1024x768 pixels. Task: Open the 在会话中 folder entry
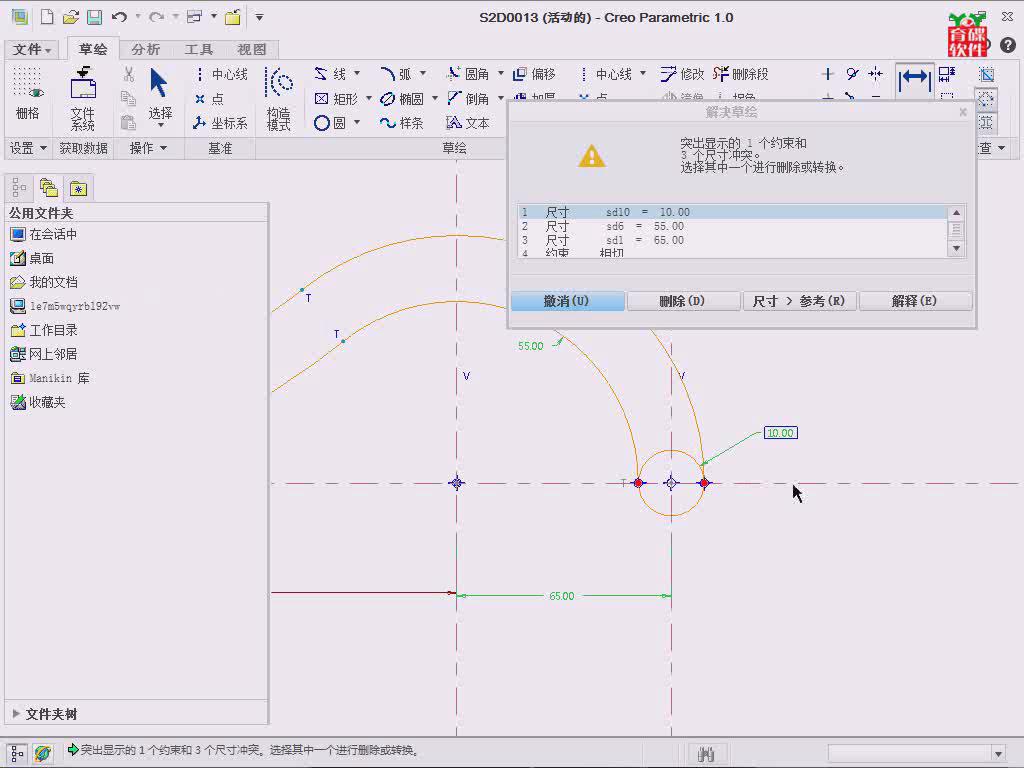(x=43, y=234)
